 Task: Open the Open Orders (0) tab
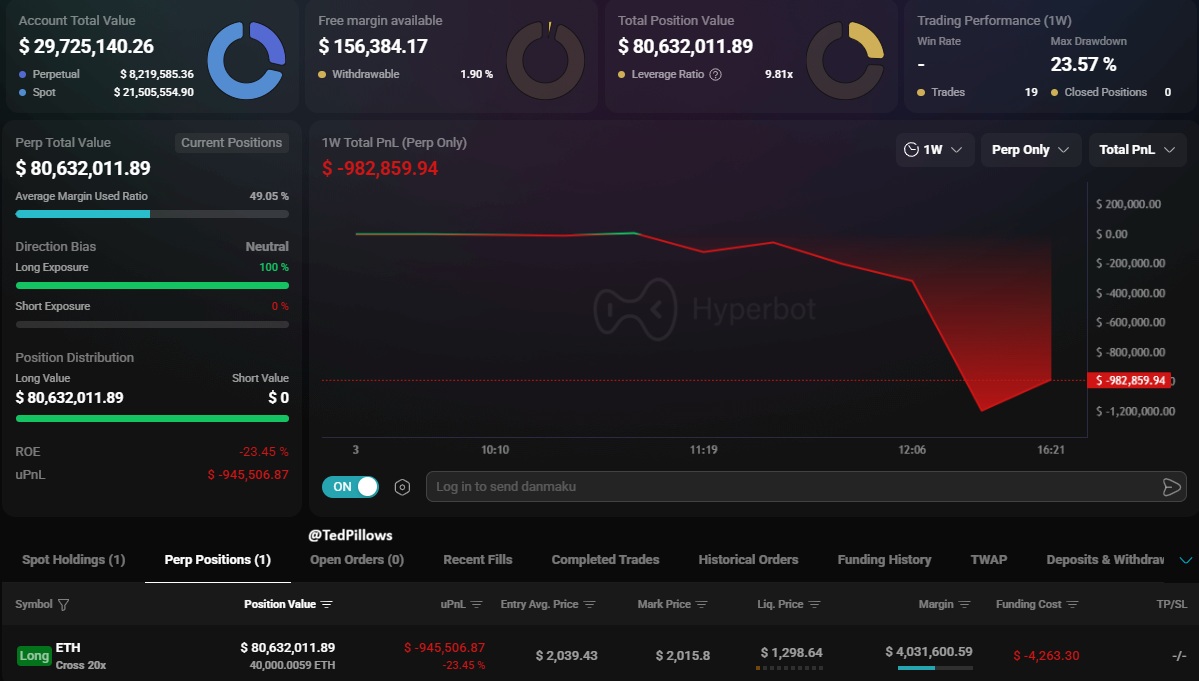pyautogui.click(x=357, y=559)
